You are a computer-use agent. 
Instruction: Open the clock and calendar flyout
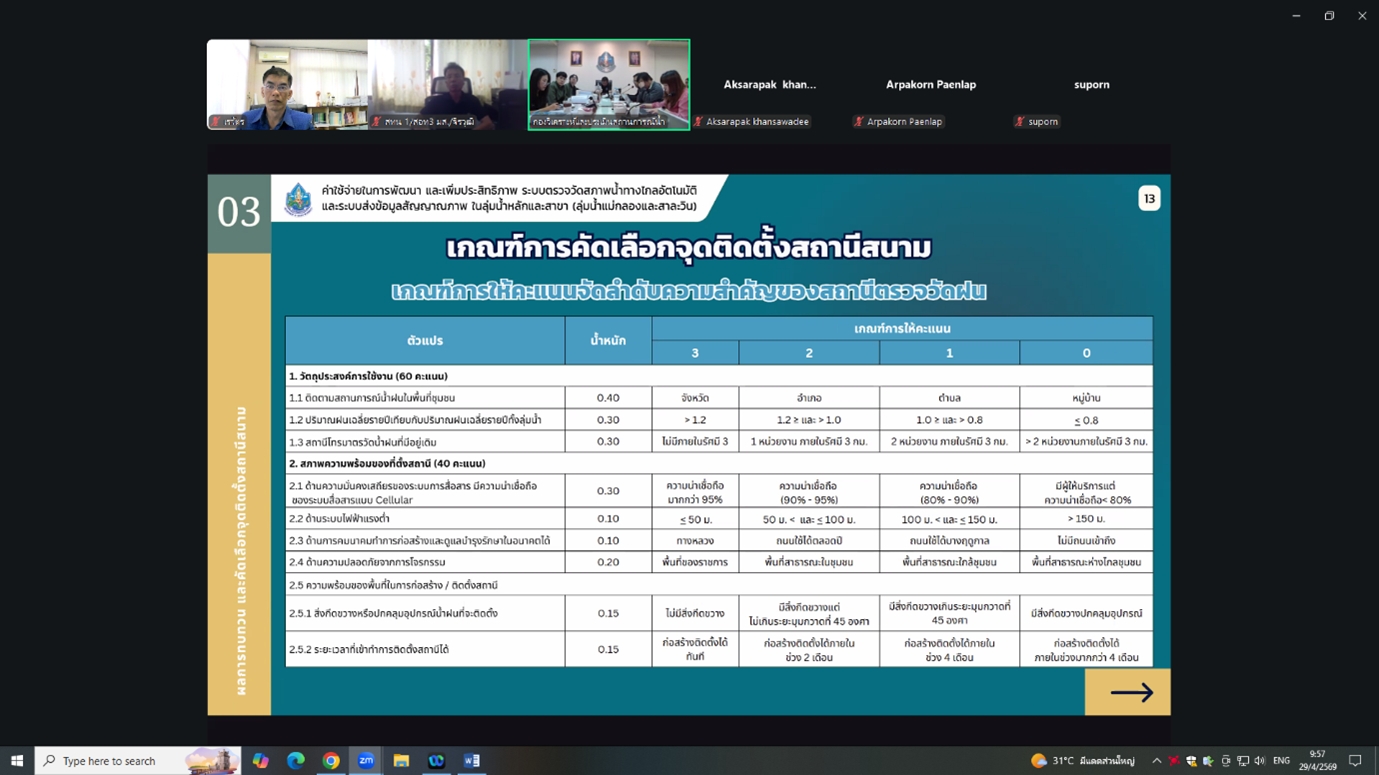[x=1317, y=761]
